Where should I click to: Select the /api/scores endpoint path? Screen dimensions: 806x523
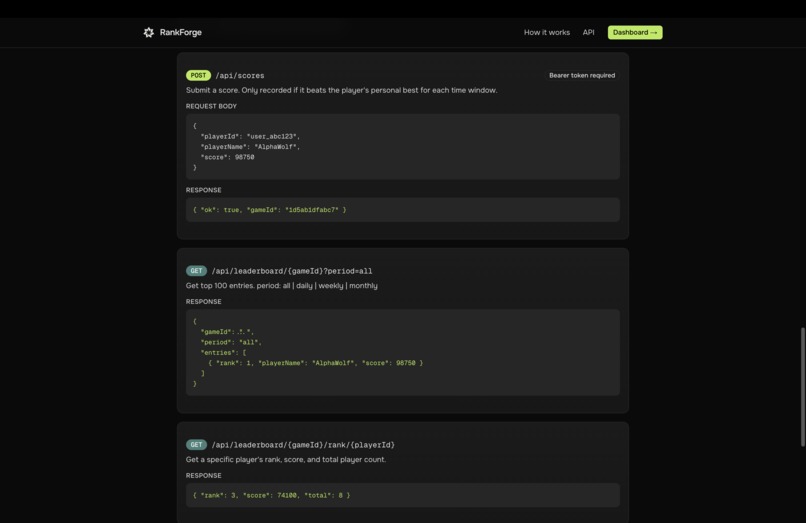240,76
